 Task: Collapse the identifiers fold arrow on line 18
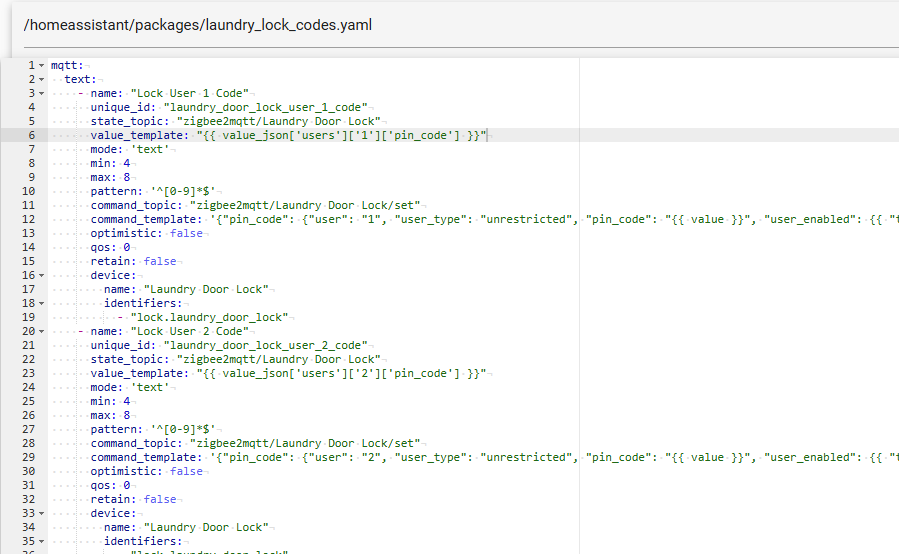pyautogui.click(x=41, y=303)
